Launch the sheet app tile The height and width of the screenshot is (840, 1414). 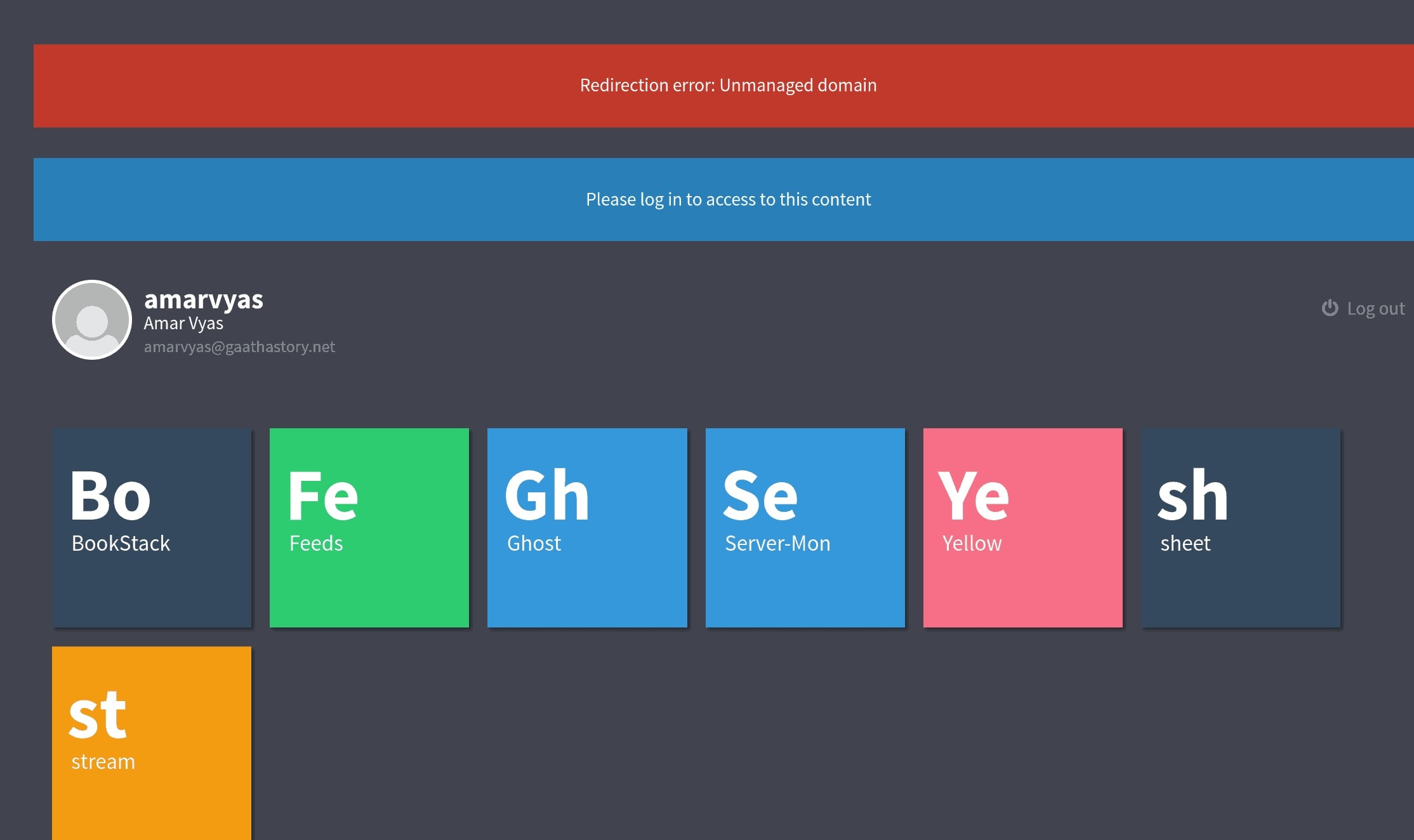coord(1241,528)
